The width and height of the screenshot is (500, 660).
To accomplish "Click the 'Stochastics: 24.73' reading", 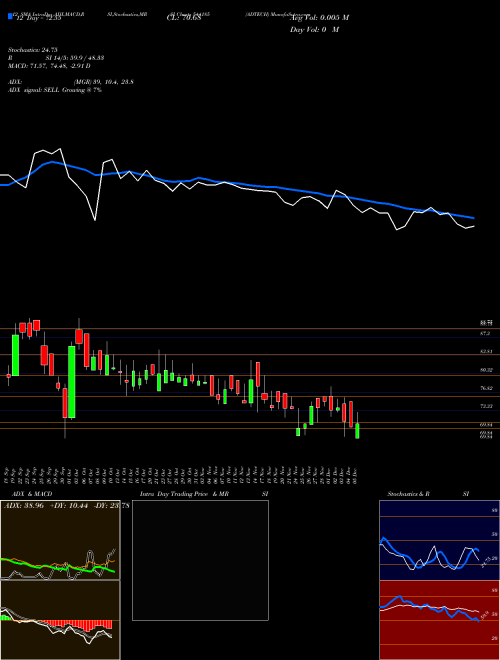I will click(x=32, y=50).
